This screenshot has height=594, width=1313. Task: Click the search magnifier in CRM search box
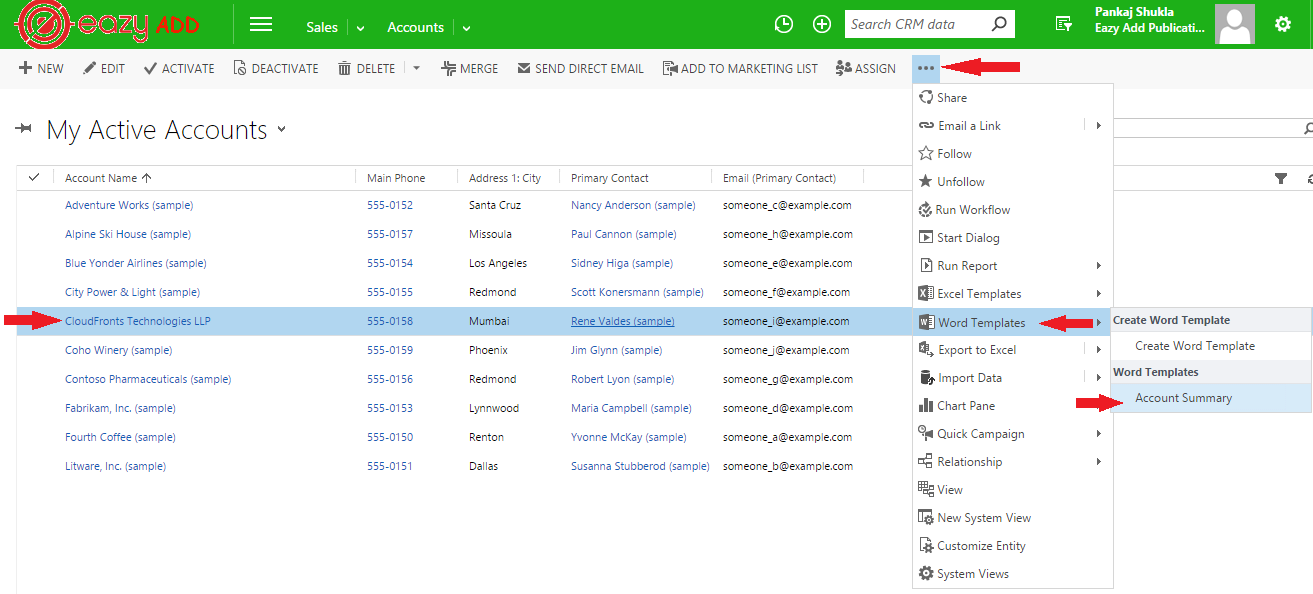(998, 25)
